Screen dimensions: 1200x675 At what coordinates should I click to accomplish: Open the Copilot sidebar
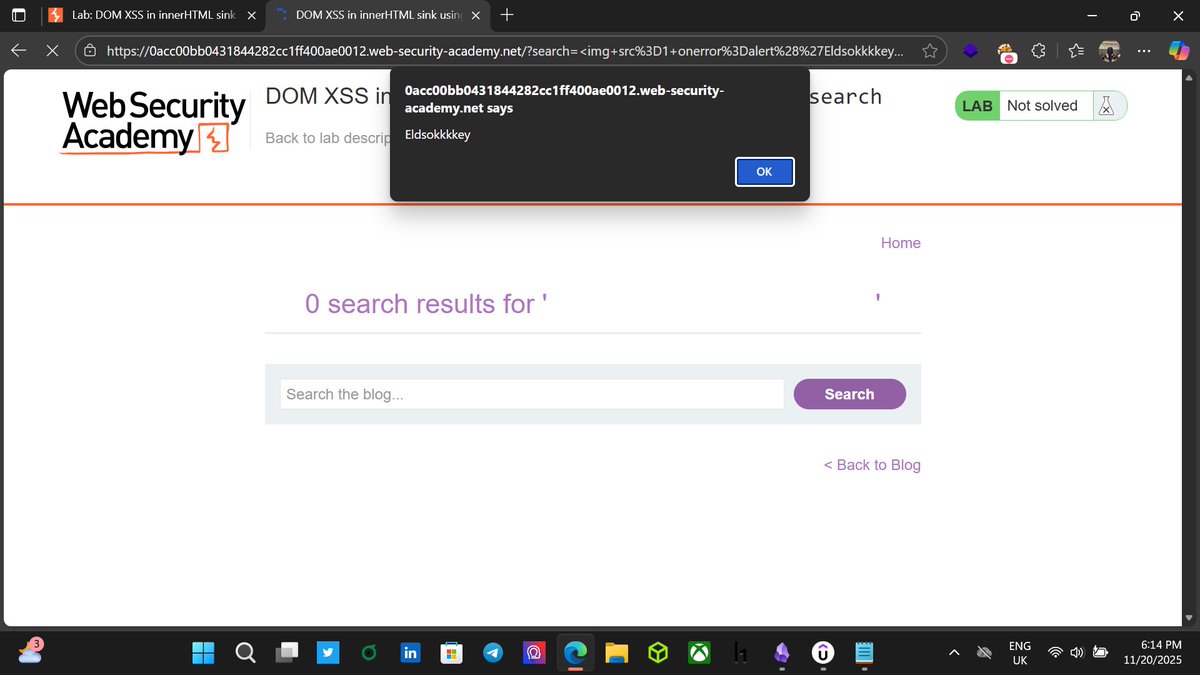(x=1177, y=51)
